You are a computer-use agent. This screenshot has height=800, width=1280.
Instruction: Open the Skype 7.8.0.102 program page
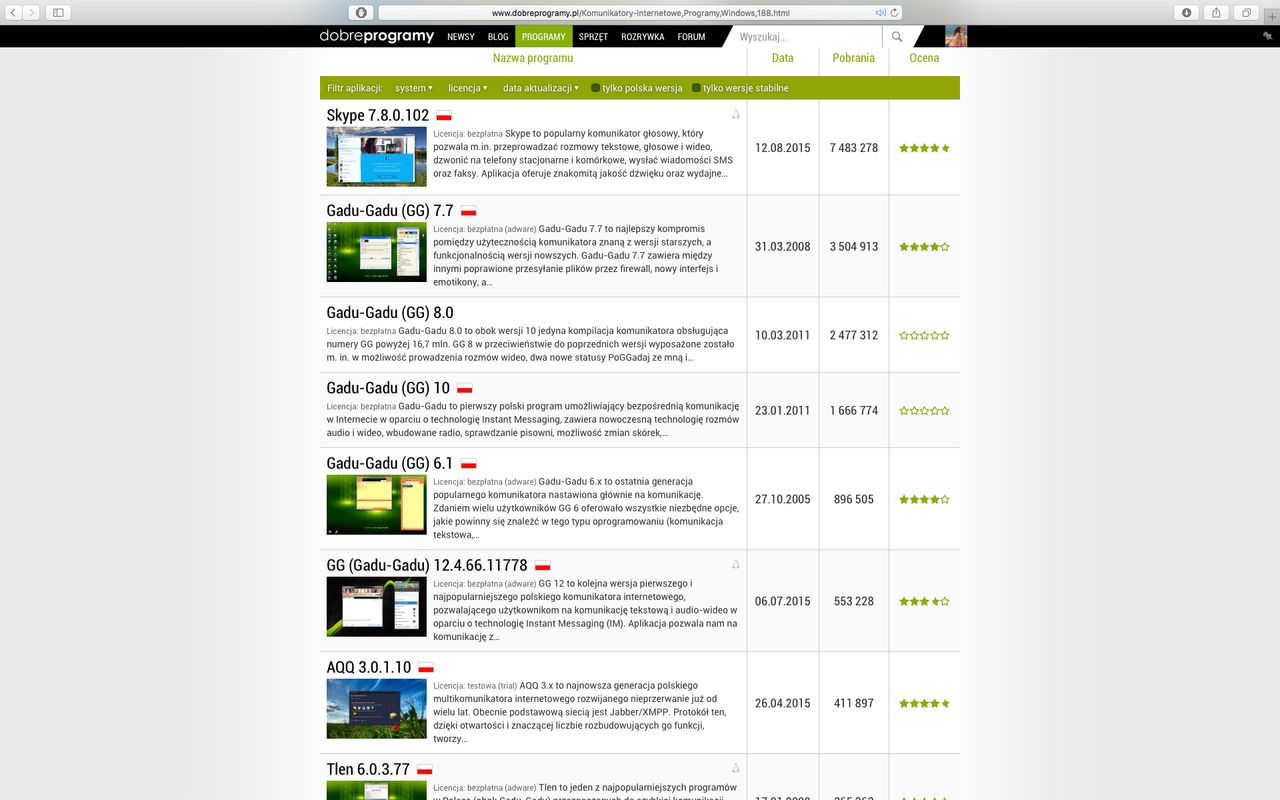[378, 116]
